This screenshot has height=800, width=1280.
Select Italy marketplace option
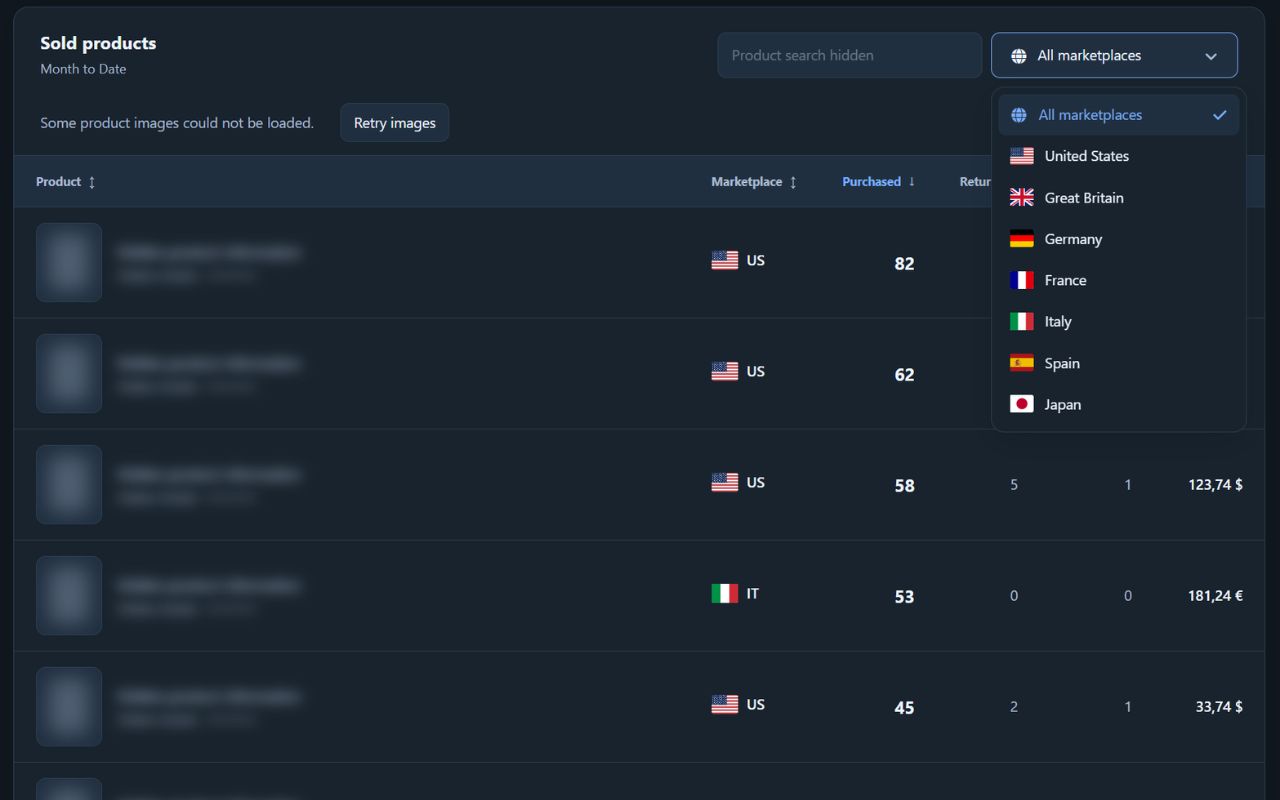click(1118, 322)
